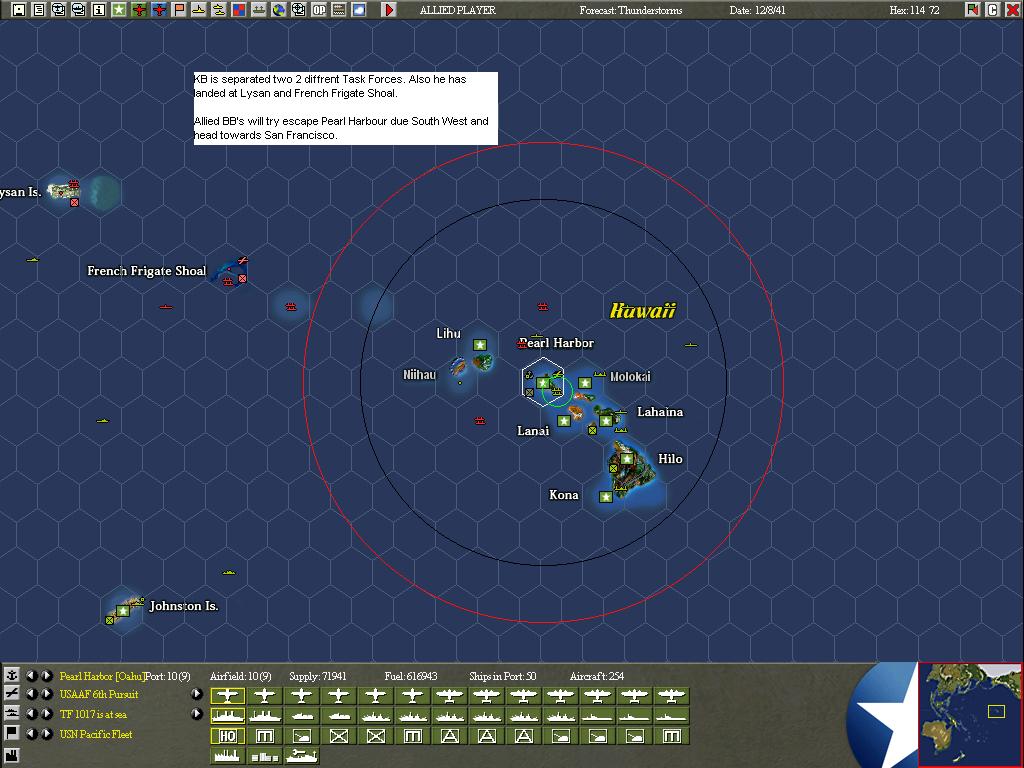Screen dimensions: 1024x768
Task: Toggle the cloud weather overlay icon
Action: (359, 9)
